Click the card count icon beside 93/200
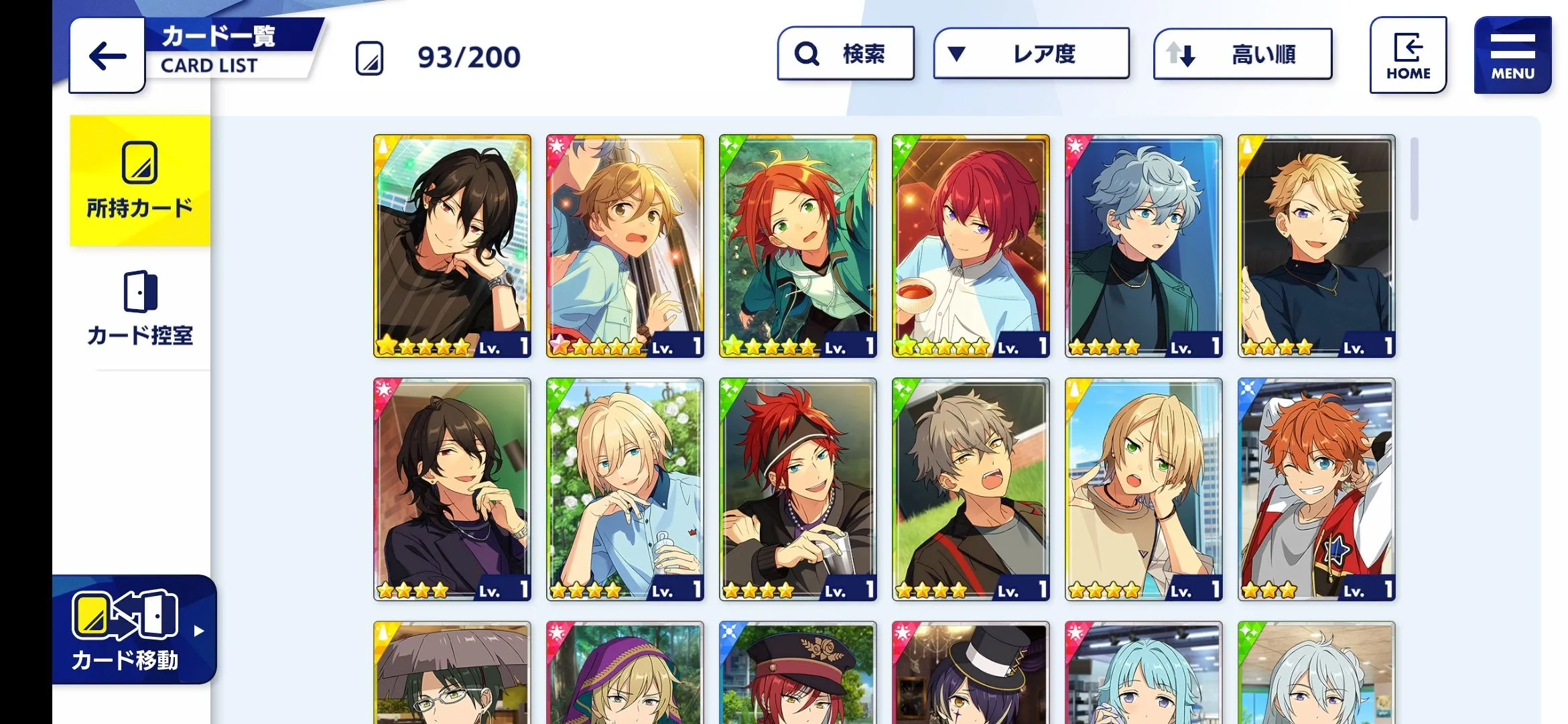This screenshot has width=1568, height=724. coord(369,58)
